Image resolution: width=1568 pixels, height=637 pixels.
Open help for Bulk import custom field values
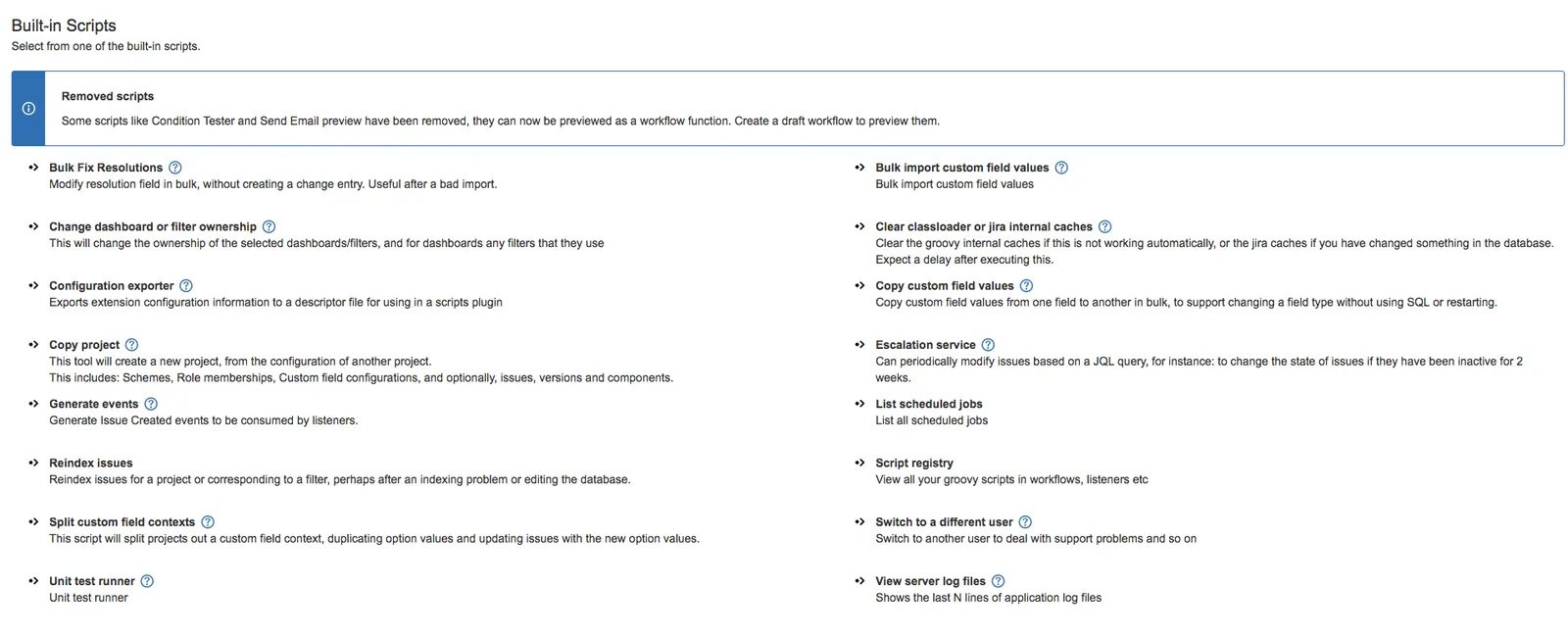tap(1061, 168)
